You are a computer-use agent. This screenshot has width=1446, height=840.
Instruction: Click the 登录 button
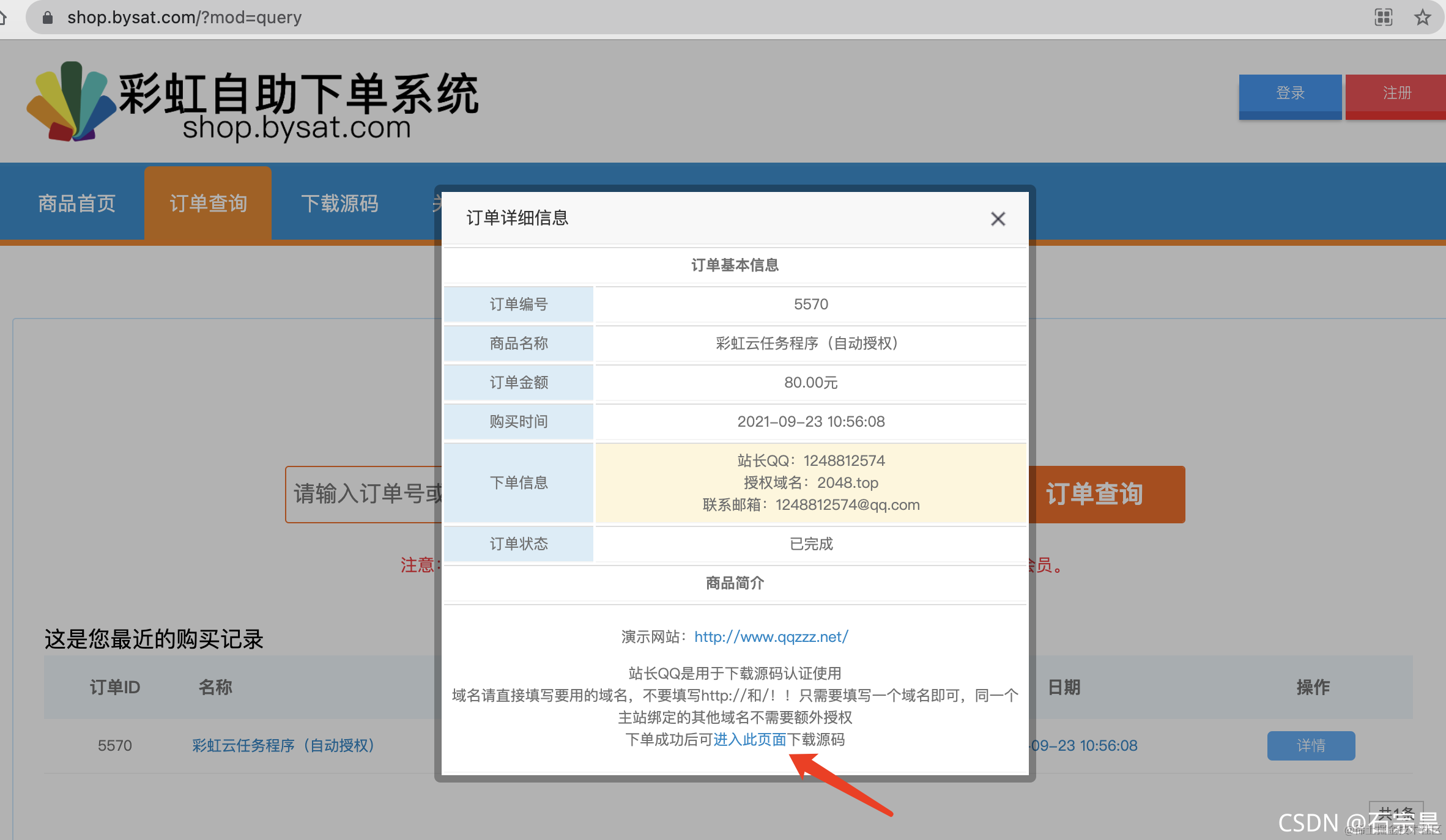tap(1290, 95)
